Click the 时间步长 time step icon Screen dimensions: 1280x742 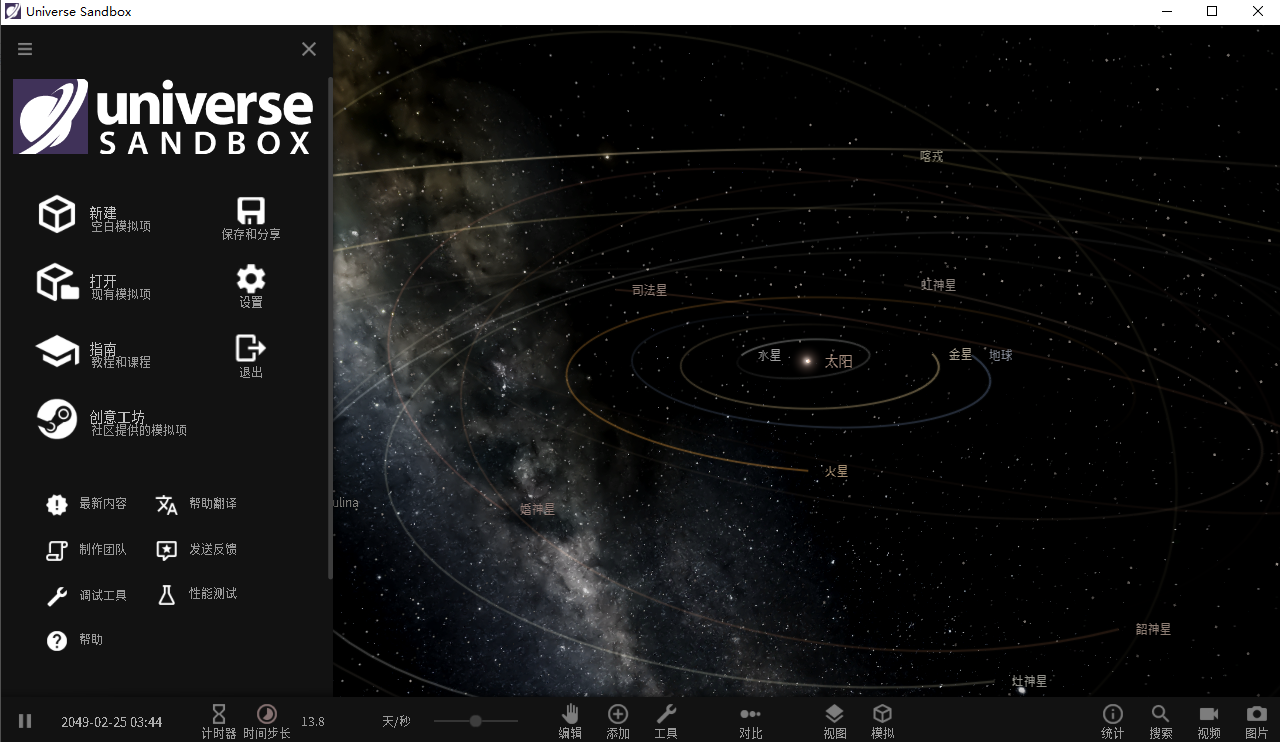tap(267, 714)
